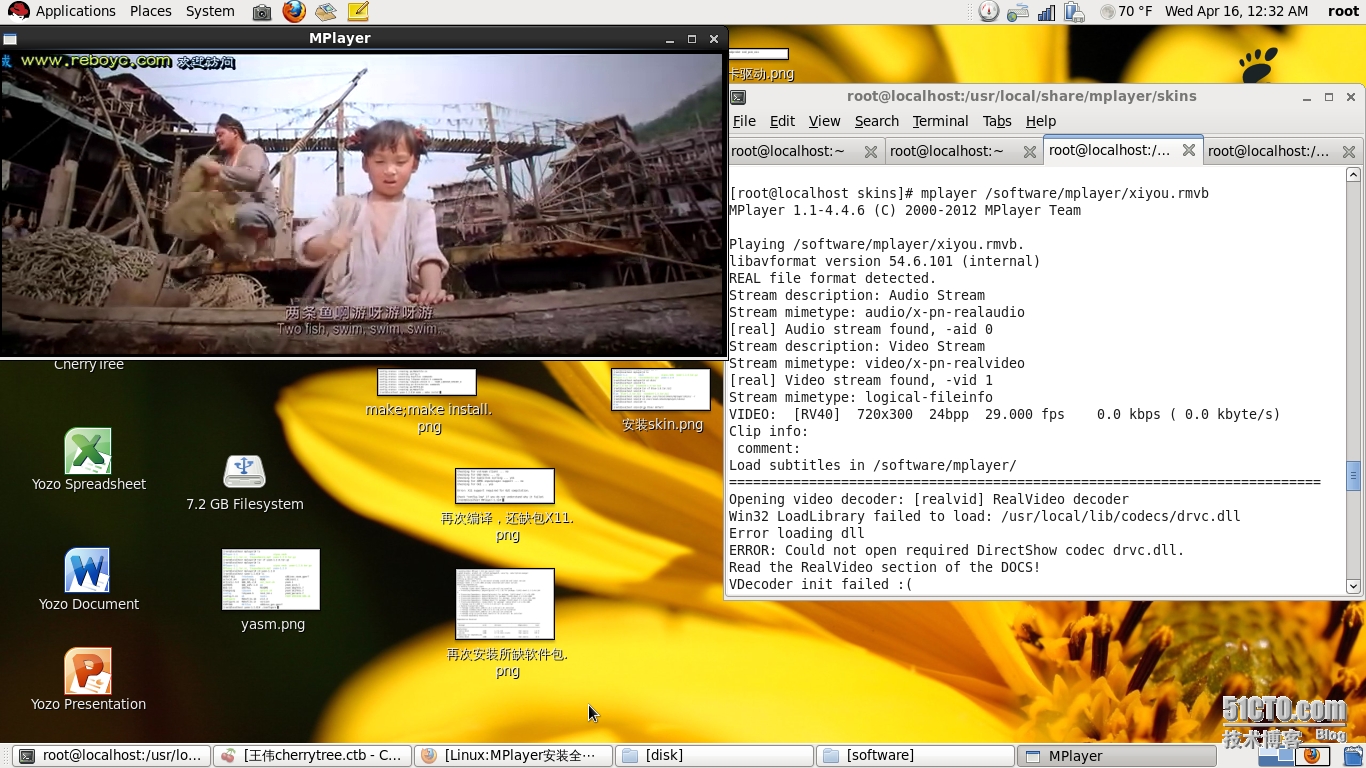Select the 再次编译，还缺包X11.png file
The height and width of the screenshot is (768, 1366).
pos(506,505)
